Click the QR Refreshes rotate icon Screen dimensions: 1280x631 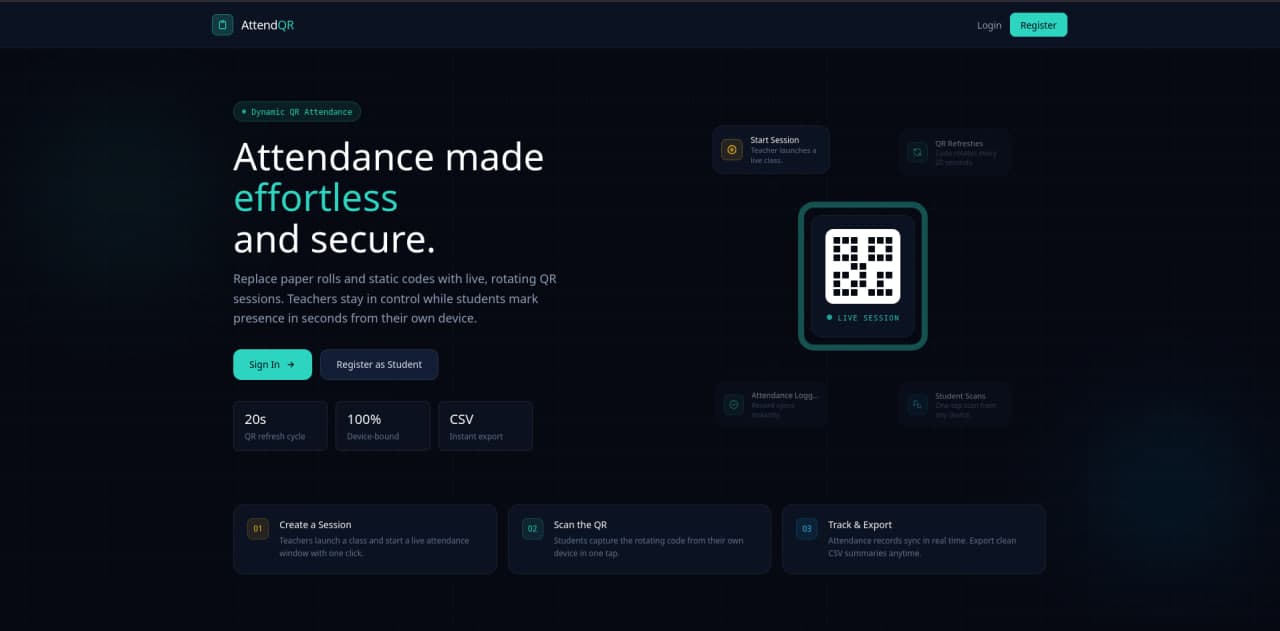916,152
